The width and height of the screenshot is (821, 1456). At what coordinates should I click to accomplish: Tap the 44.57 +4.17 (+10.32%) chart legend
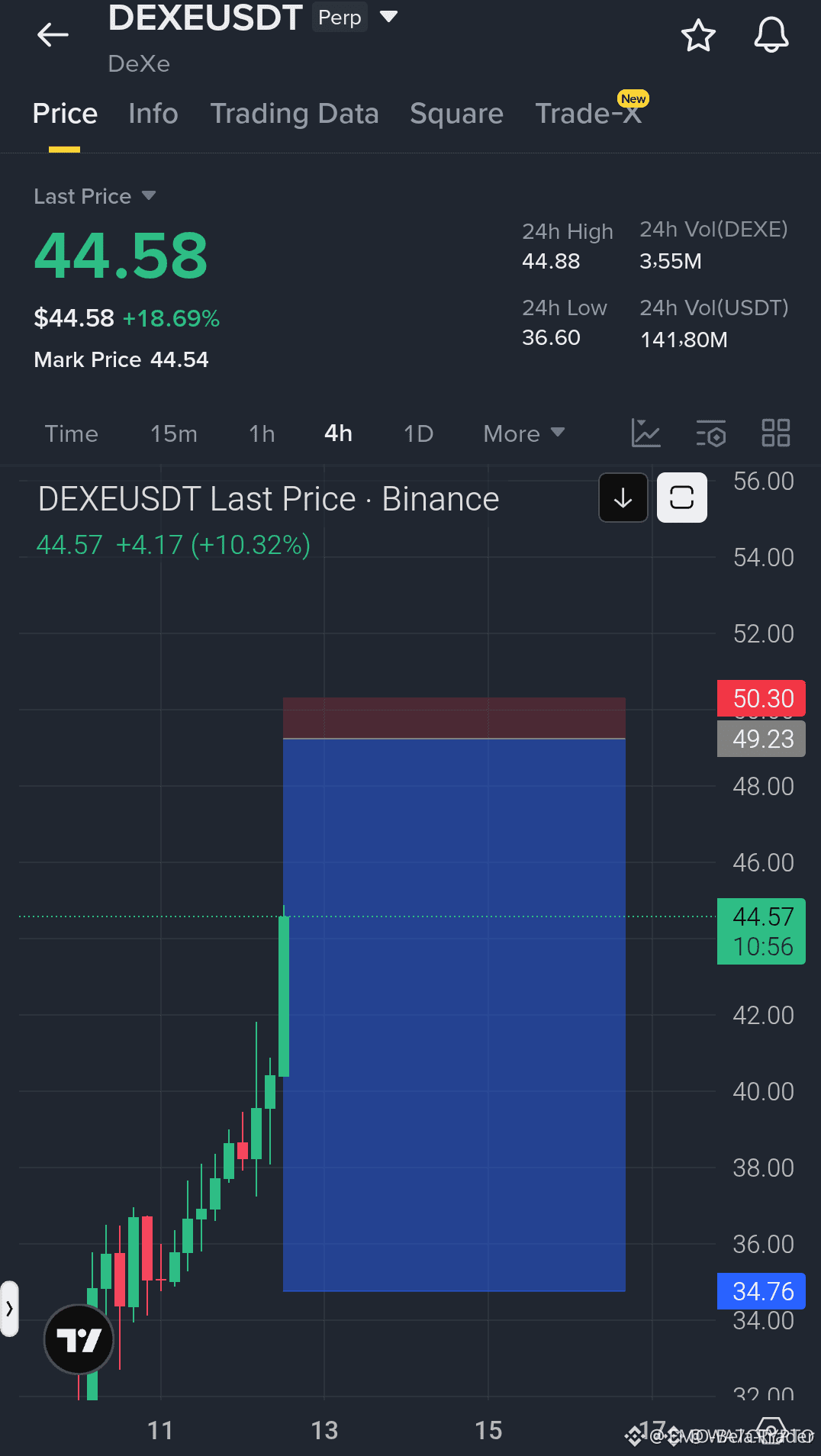173,545
